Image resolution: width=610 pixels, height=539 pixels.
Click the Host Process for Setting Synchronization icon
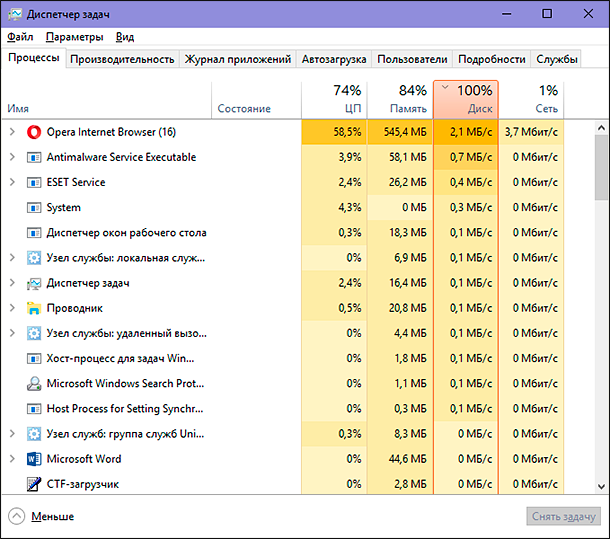coord(34,409)
